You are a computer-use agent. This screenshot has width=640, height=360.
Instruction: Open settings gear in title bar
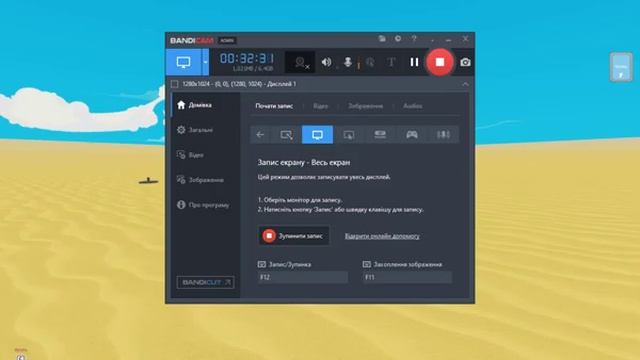[x=398, y=39]
